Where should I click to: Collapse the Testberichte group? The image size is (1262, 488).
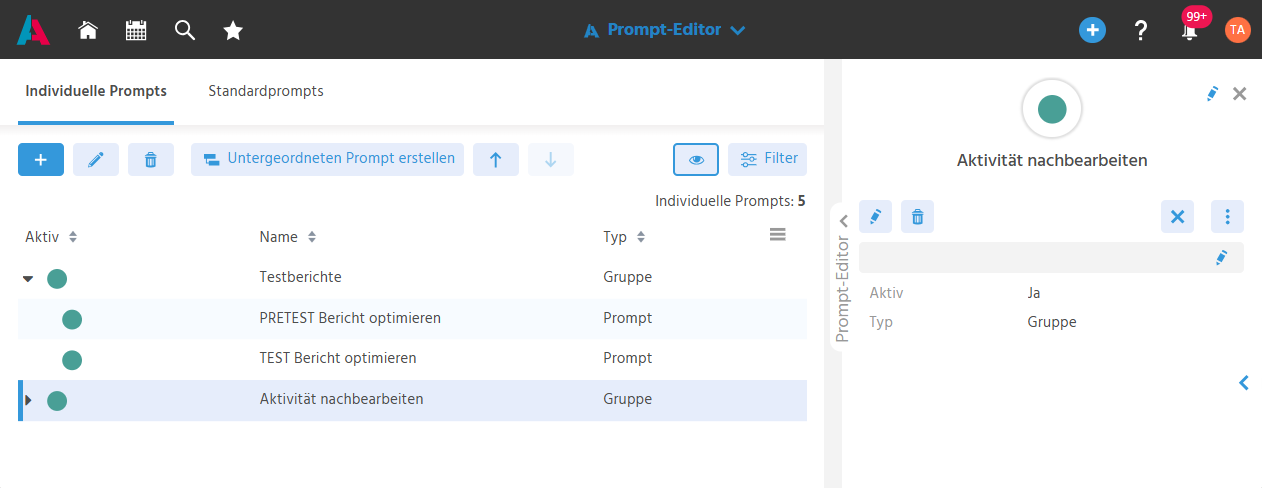coord(28,279)
